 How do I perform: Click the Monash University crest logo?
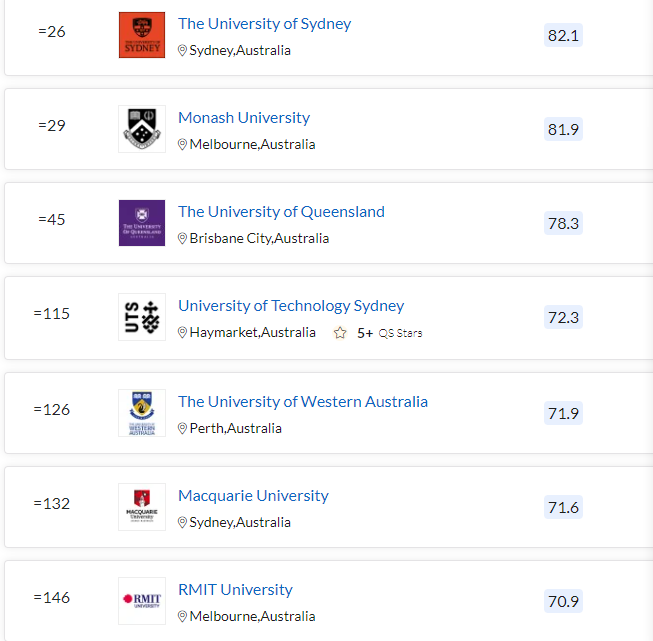point(142,129)
